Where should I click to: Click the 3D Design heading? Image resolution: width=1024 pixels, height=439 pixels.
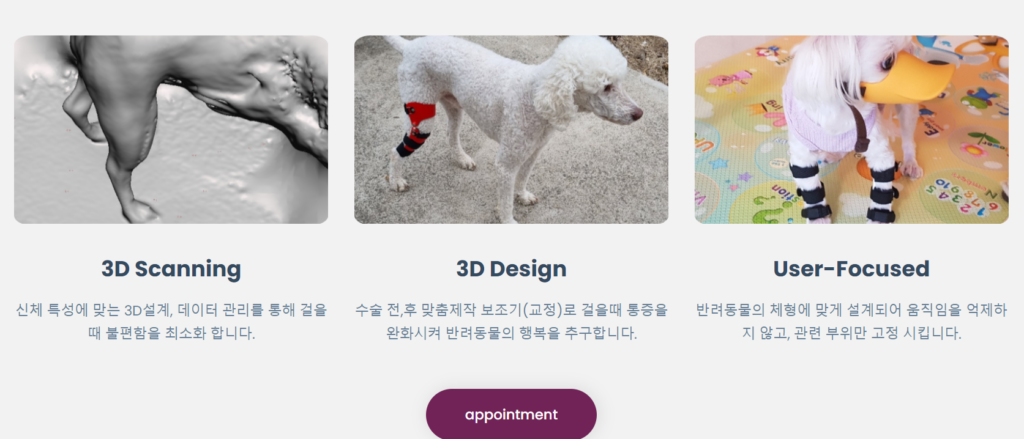point(511,269)
